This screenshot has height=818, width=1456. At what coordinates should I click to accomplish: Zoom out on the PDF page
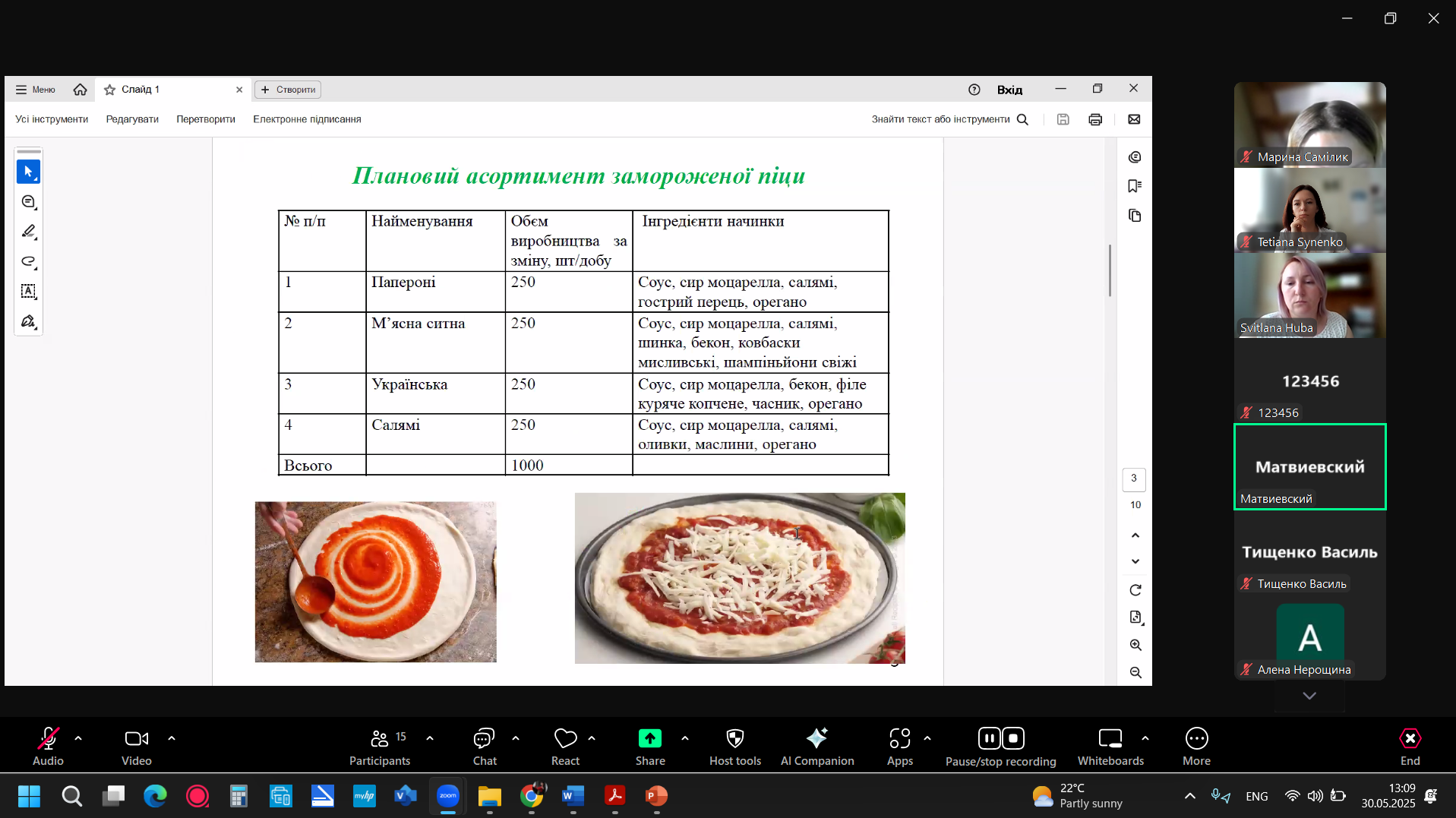click(1135, 672)
